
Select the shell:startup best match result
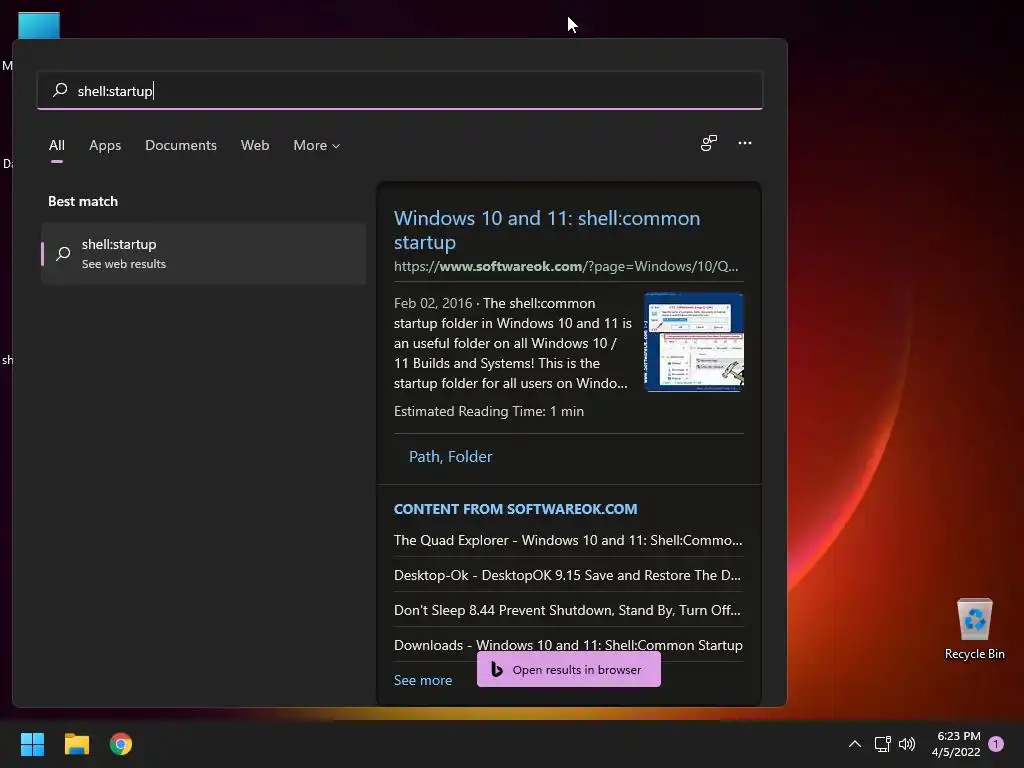click(203, 253)
